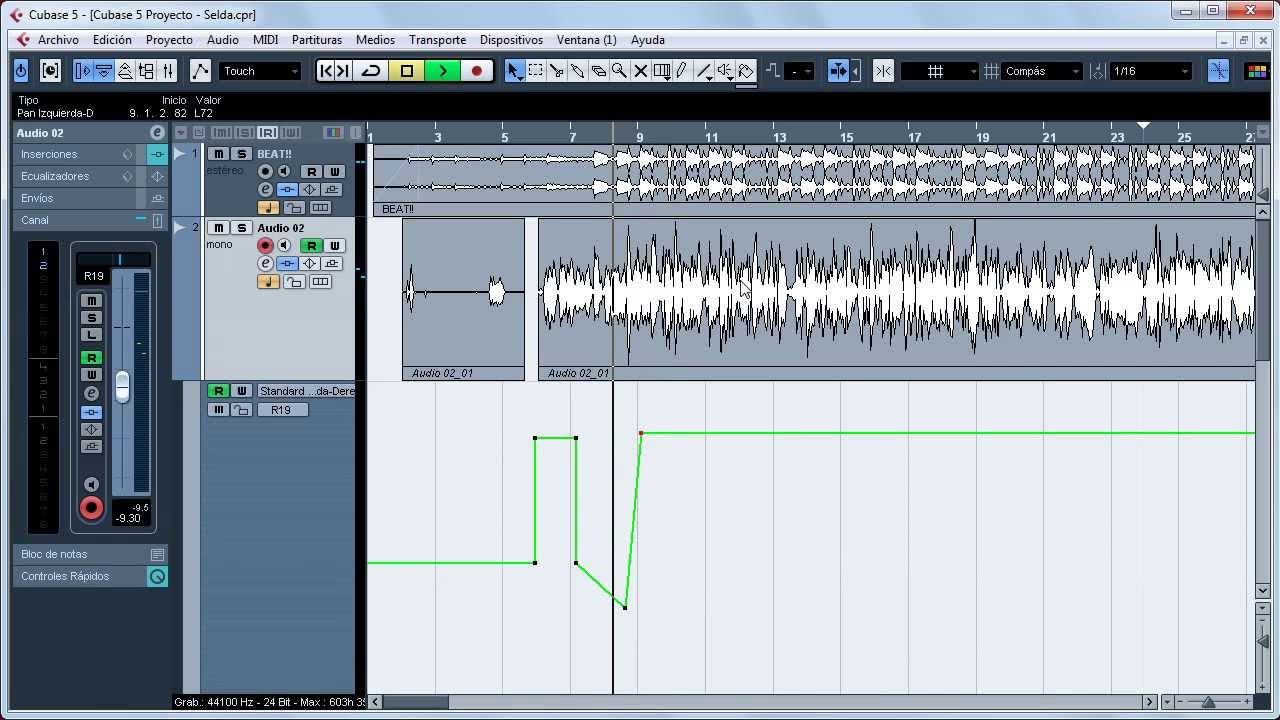Edit channel settings 'e' for Audio 02 inspector
This screenshot has width=1280, height=720.
pyautogui.click(x=157, y=133)
